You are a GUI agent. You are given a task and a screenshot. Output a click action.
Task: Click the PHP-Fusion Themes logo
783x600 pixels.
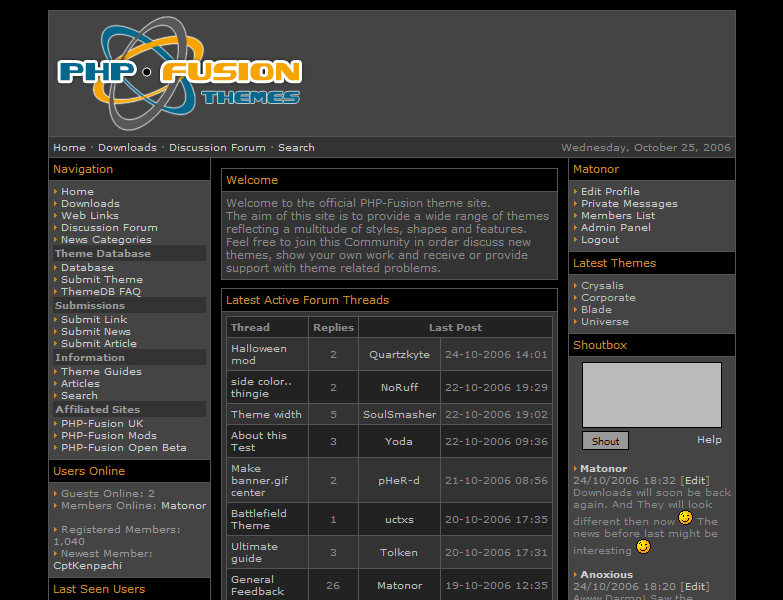pos(180,73)
